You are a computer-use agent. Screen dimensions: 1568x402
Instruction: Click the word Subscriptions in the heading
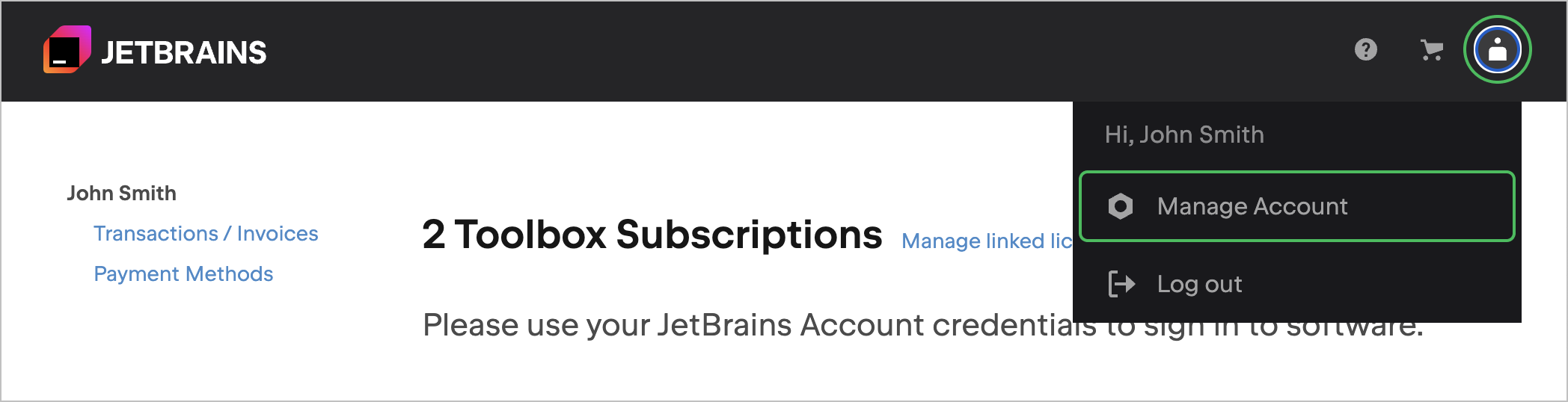pos(749,235)
